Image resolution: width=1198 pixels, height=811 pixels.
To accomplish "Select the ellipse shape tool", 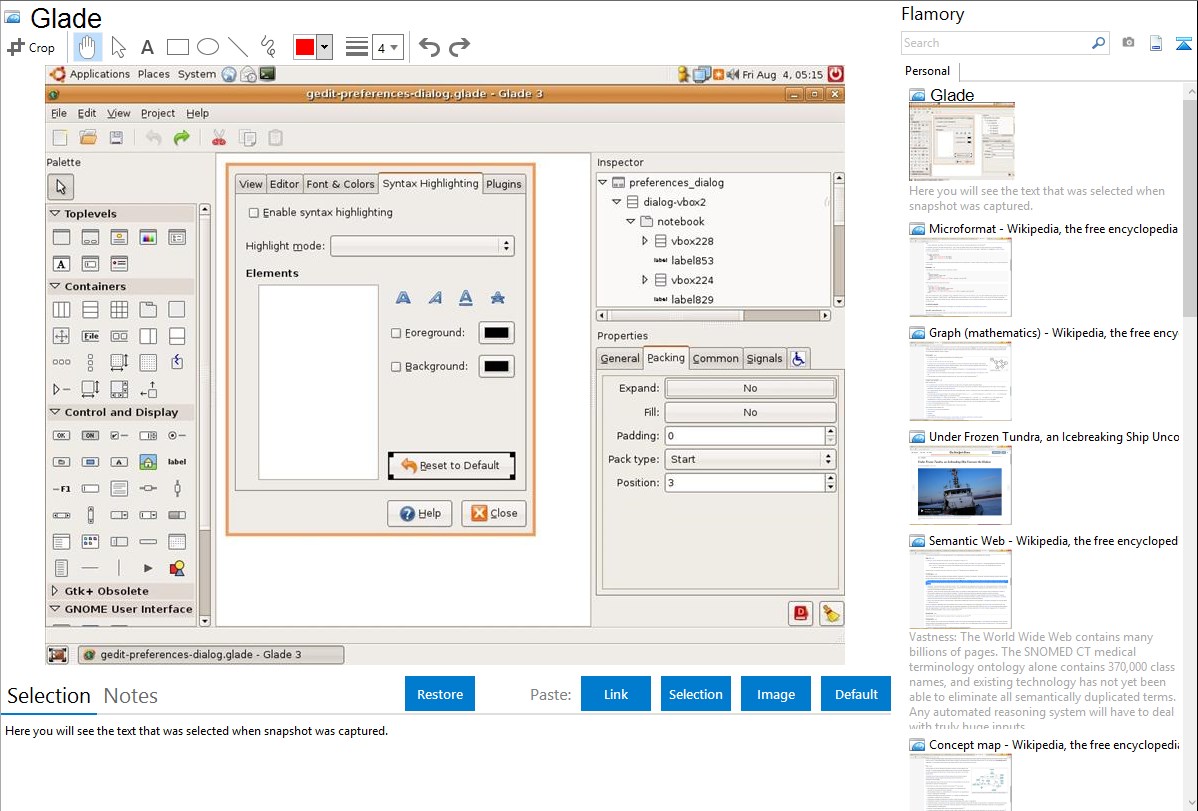I will [207, 47].
